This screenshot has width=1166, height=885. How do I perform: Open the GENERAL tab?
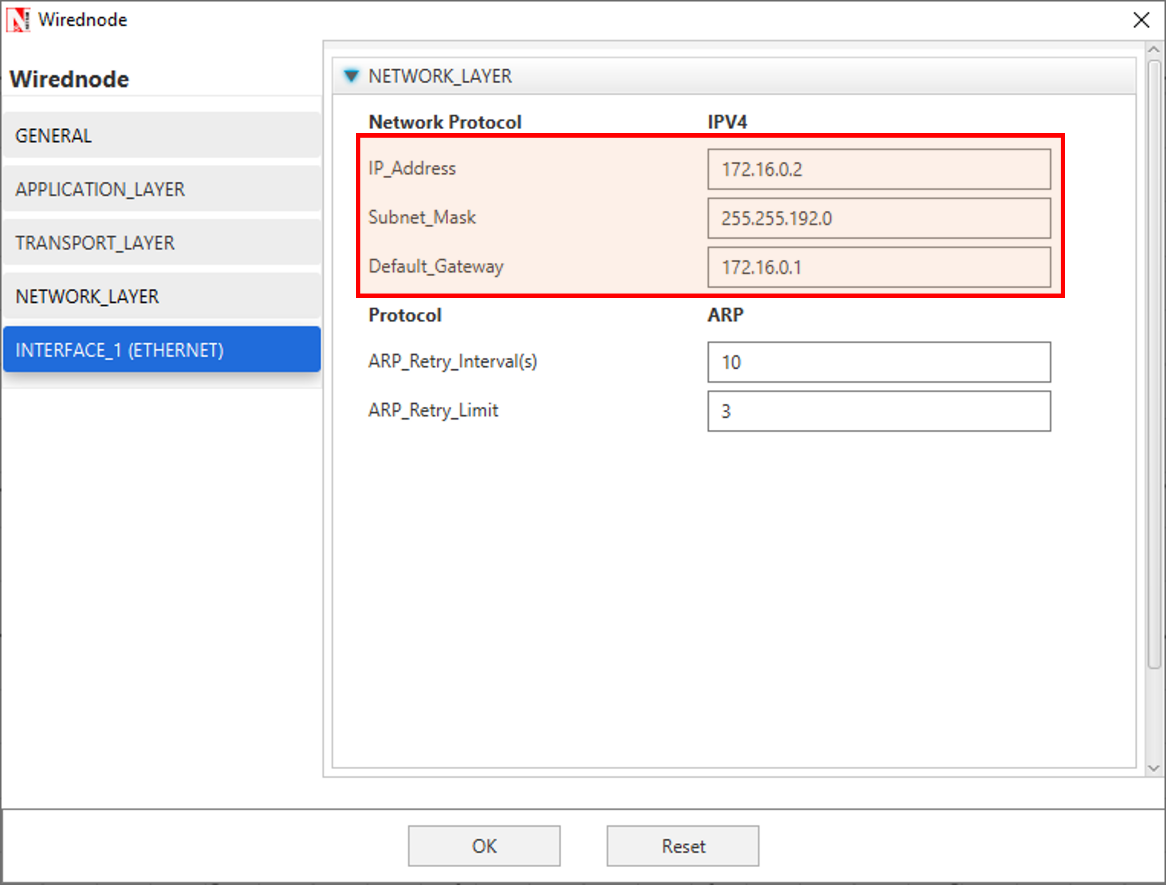(x=161, y=136)
